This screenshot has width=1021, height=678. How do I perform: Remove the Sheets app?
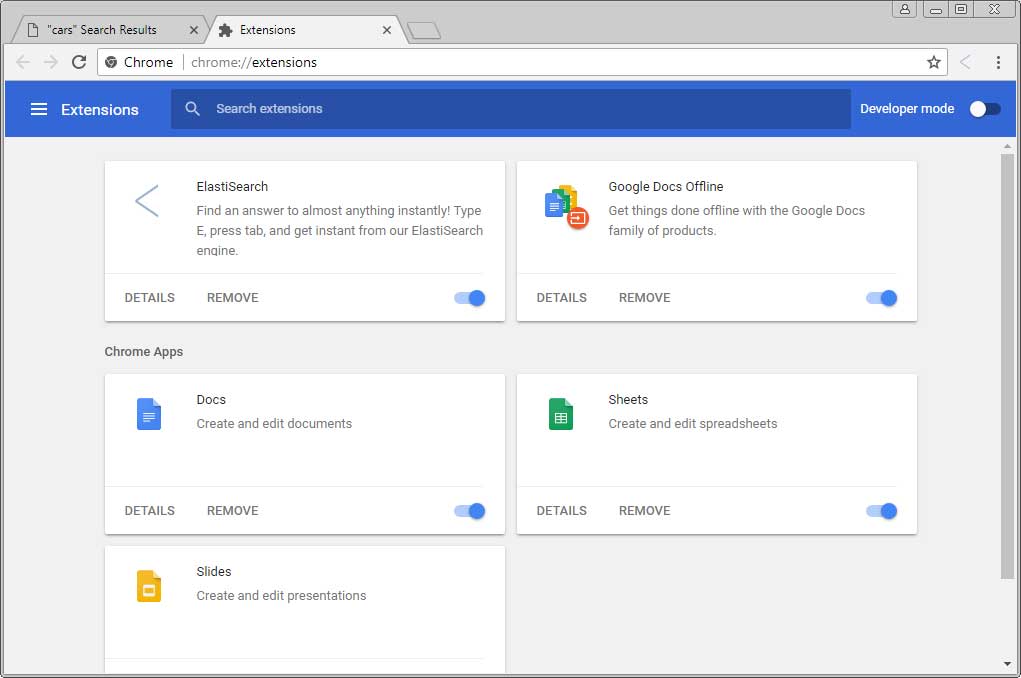click(645, 511)
